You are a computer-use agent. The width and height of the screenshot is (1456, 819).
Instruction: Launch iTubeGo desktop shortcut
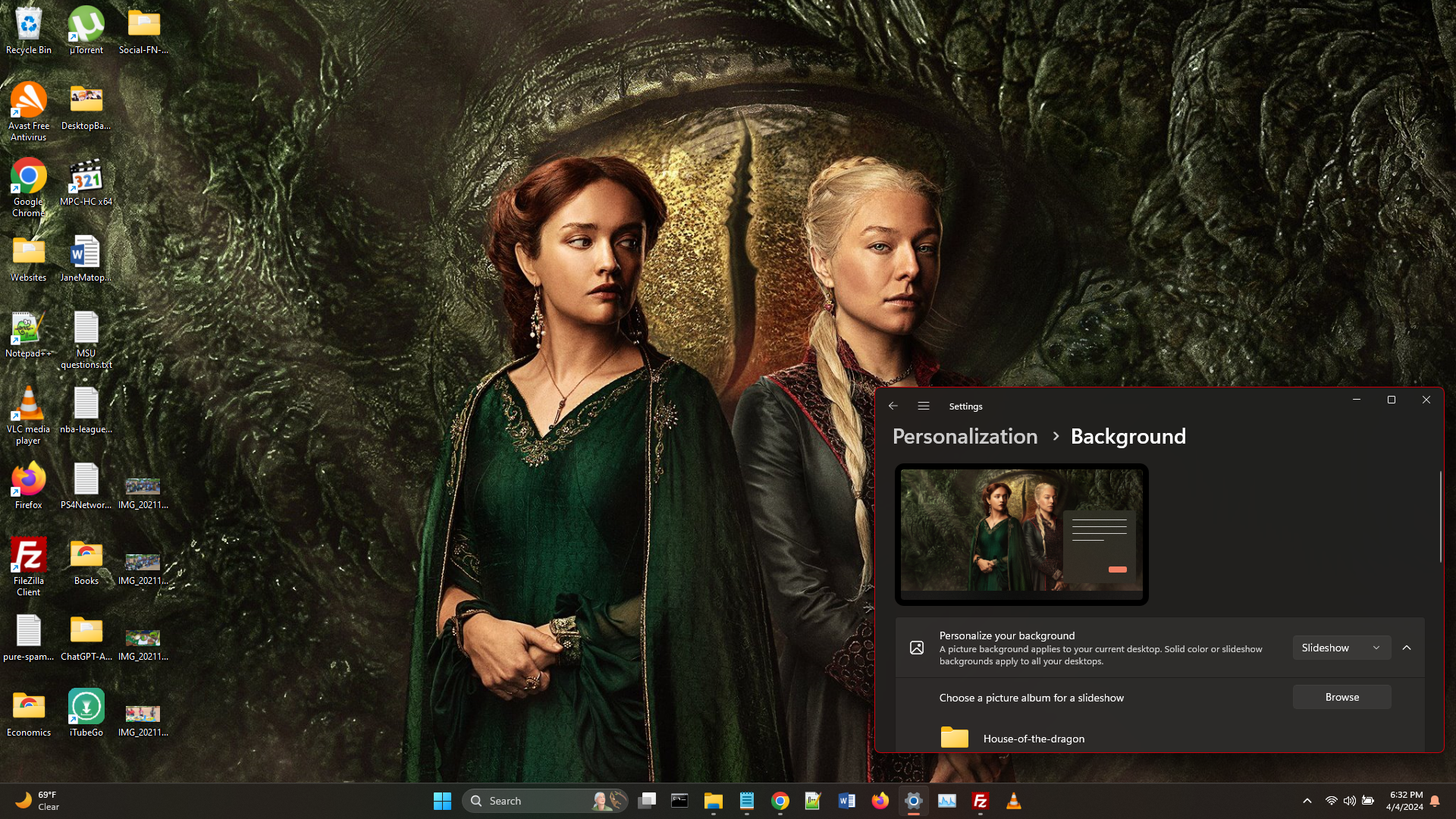tap(86, 713)
